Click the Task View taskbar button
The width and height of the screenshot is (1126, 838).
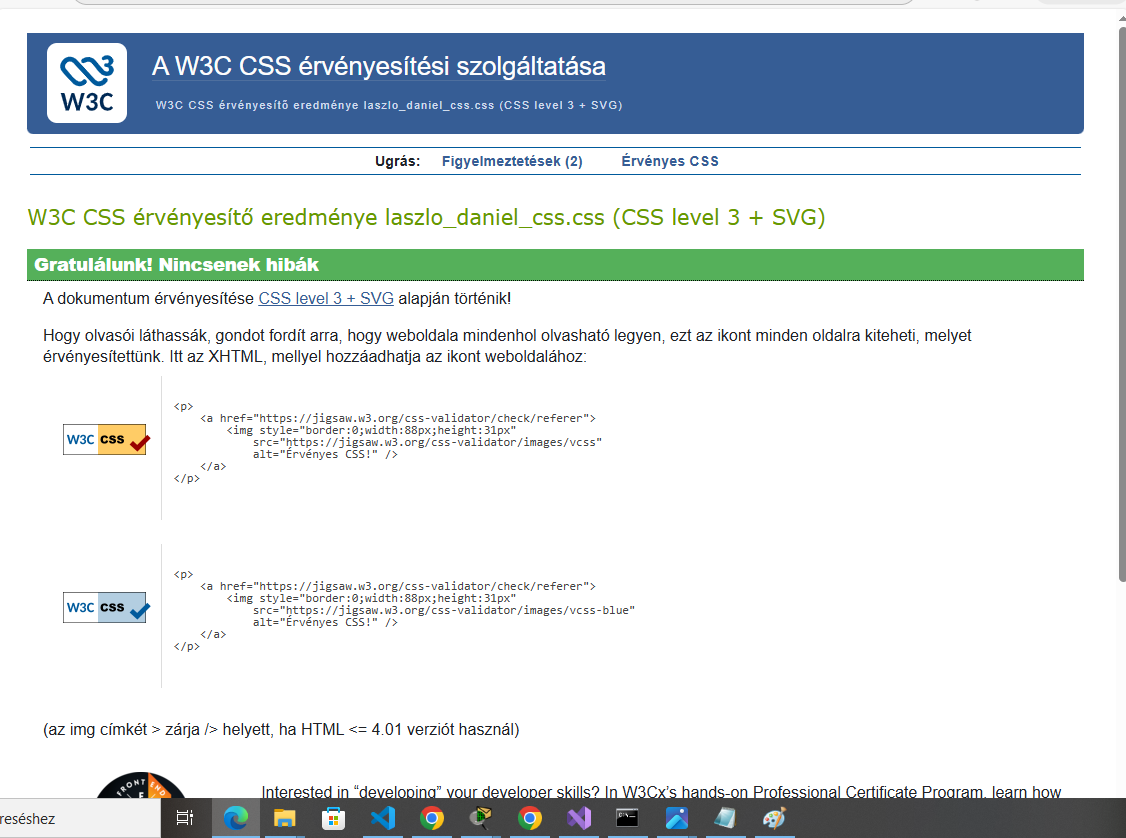pyautogui.click(x=185, y=818)
